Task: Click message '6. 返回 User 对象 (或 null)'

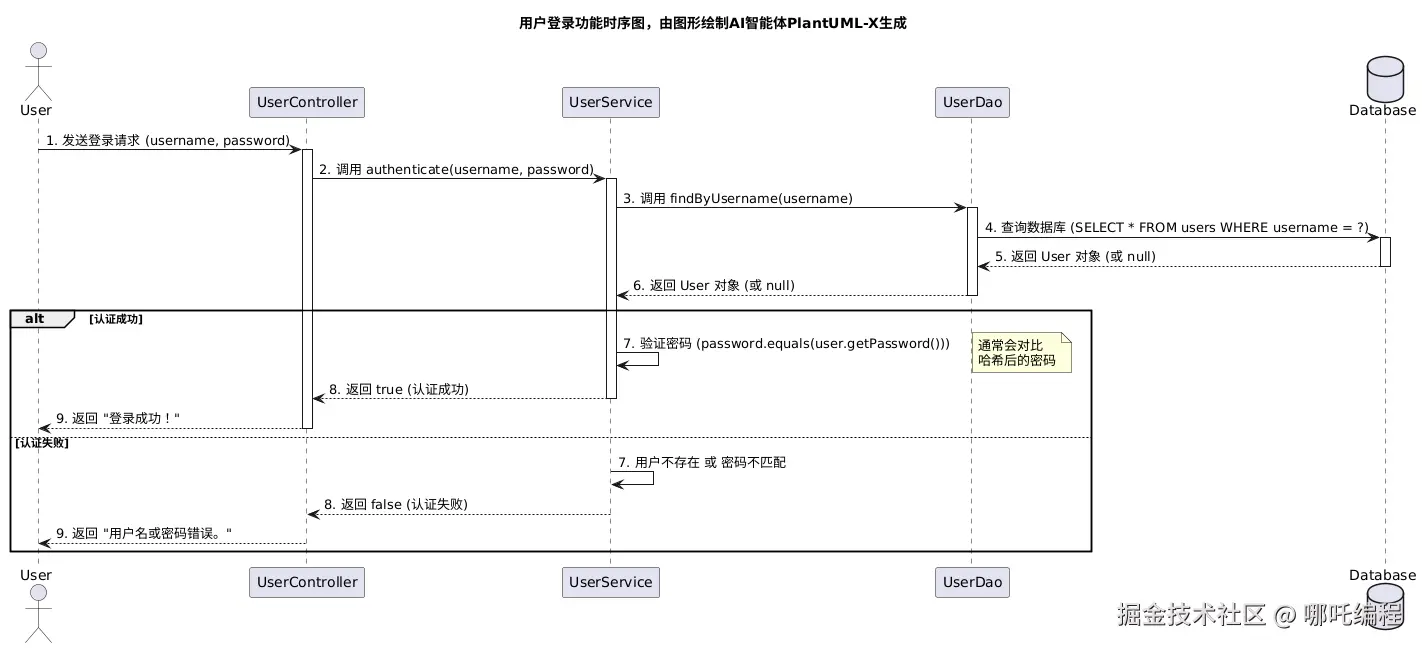Action: click(x=714, y=286)
